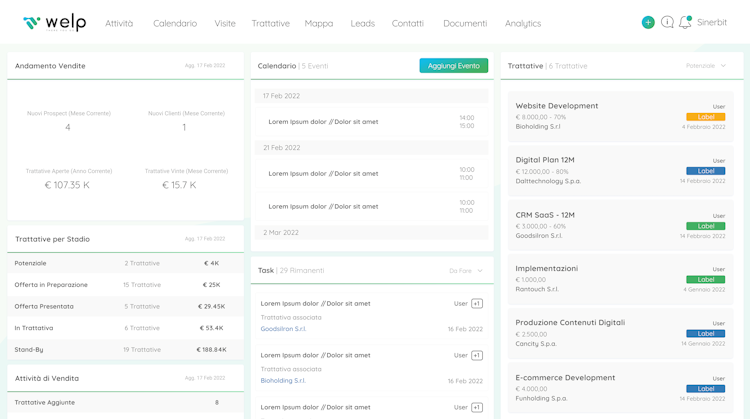Select the Potenziale stage row
This screenshot has height=419, width=750.
(x=125, y=263)
